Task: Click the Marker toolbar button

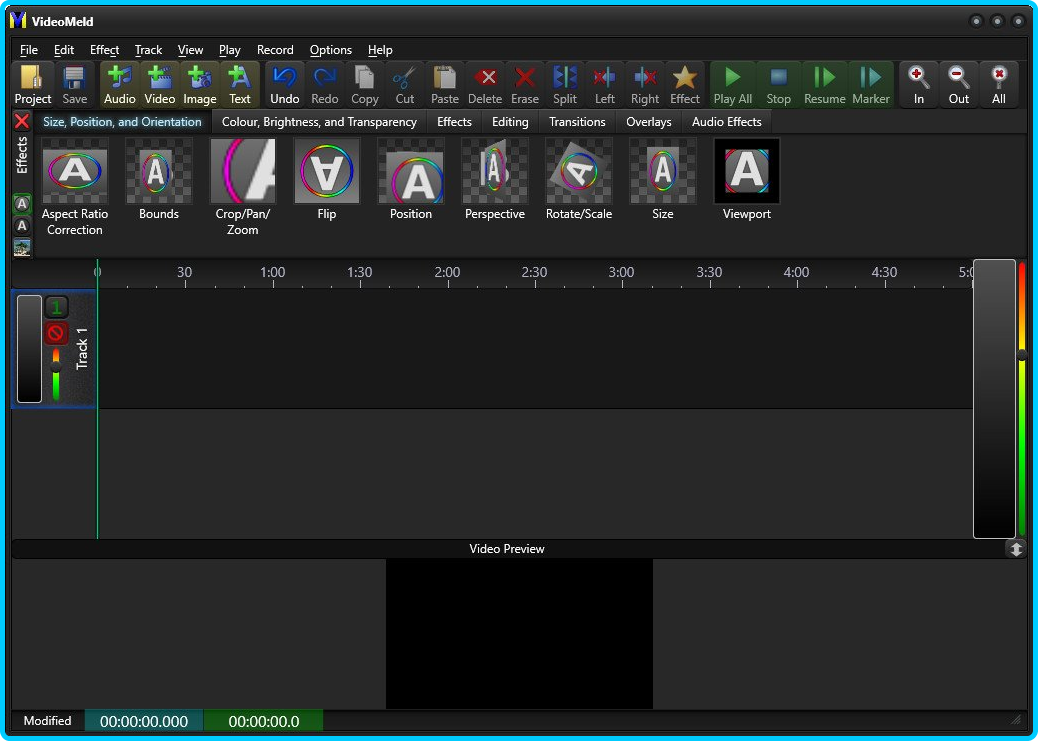Action: (x=871, y=85)
